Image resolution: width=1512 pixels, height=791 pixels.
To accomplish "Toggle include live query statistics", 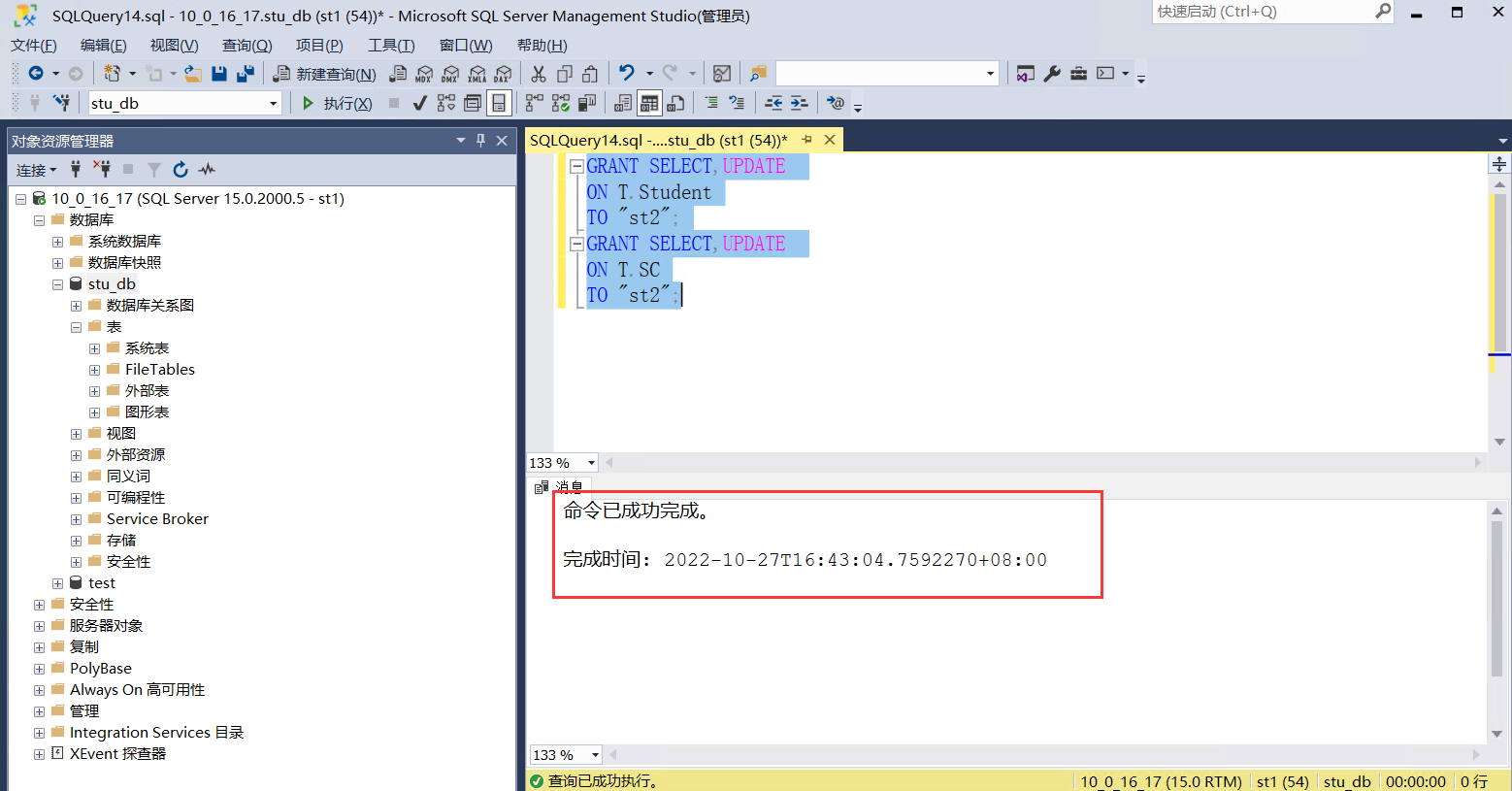I will click(560, 103).
